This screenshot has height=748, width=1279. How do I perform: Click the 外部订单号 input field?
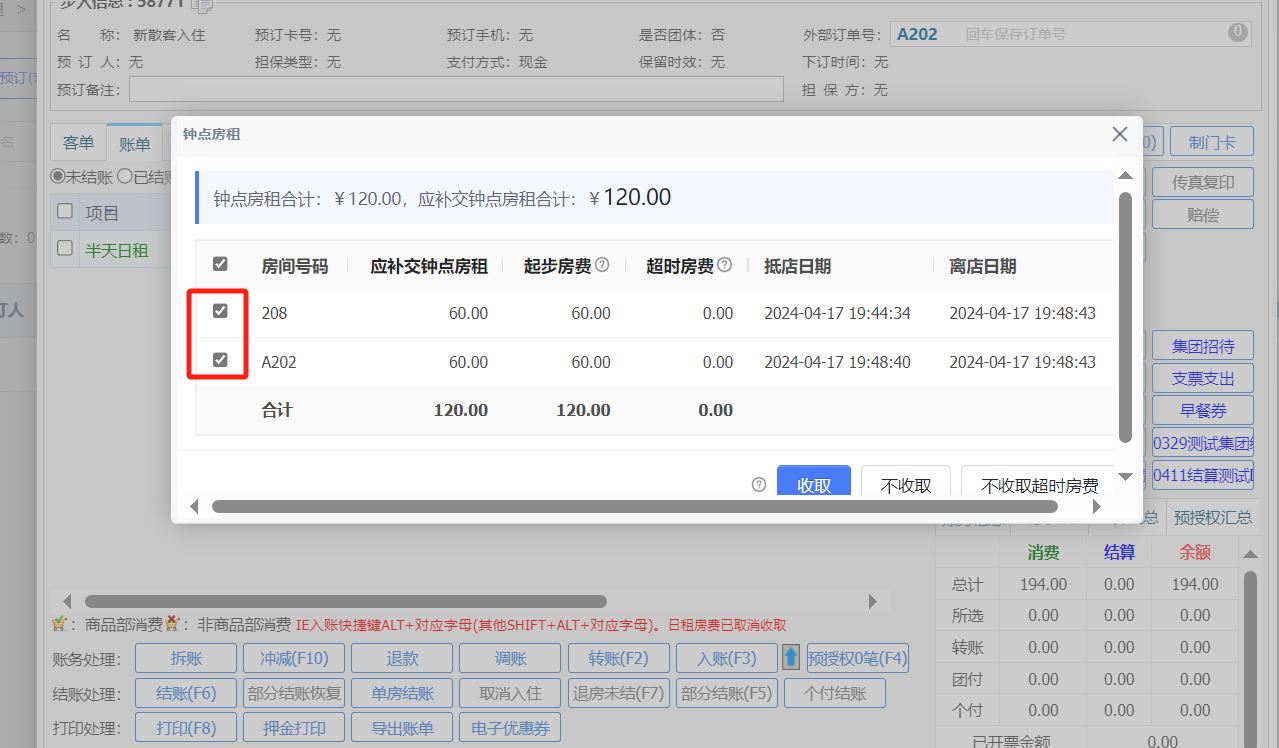coord(1070,33)
